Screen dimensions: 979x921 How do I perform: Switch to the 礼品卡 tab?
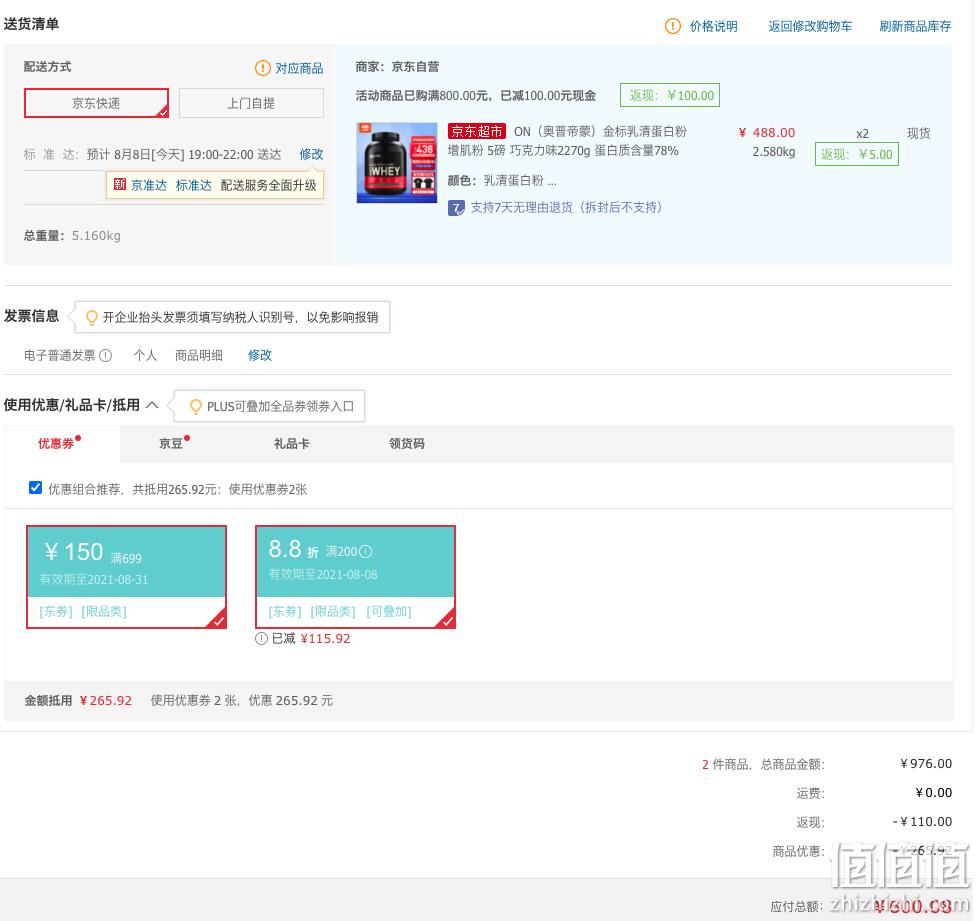pos(292,443)
